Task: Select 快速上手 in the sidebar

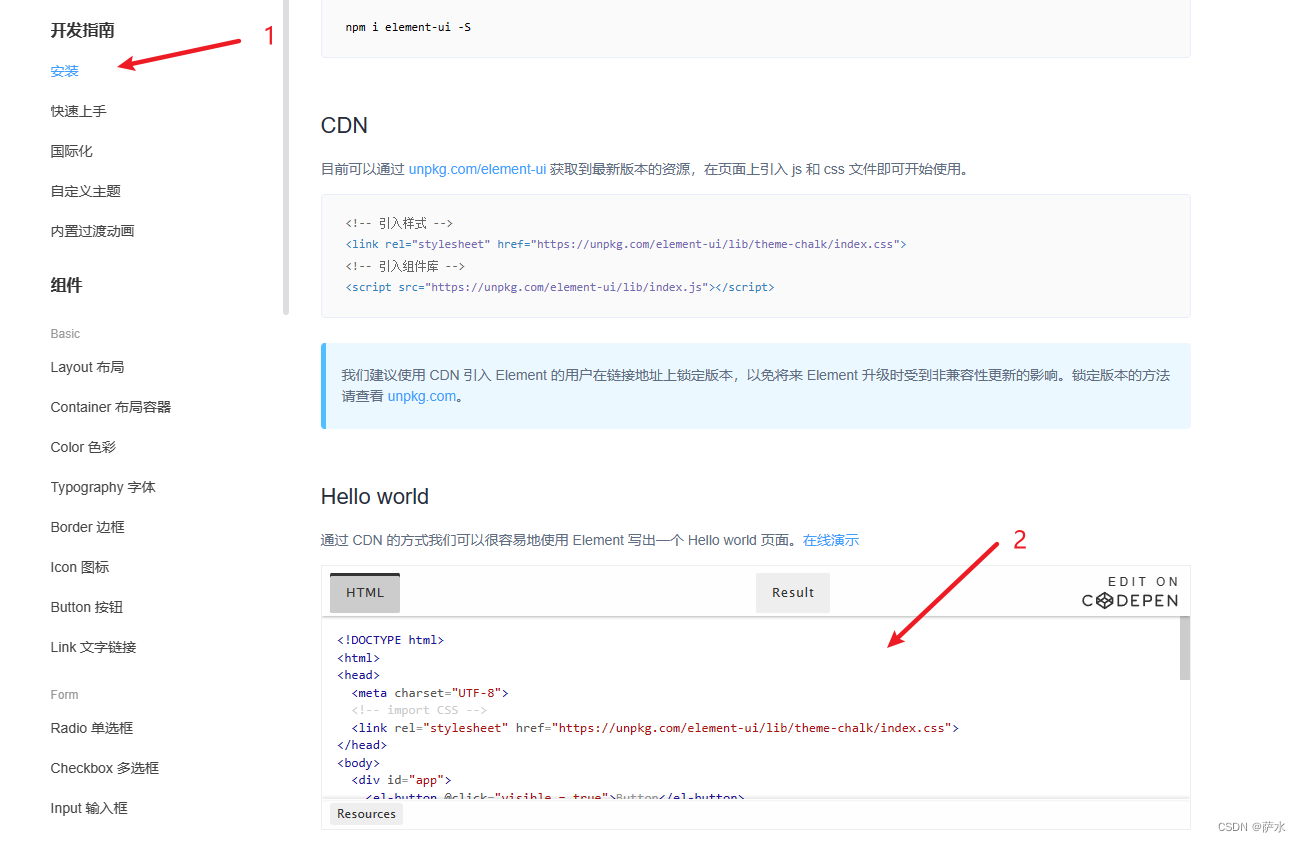Action: [78, 111]
